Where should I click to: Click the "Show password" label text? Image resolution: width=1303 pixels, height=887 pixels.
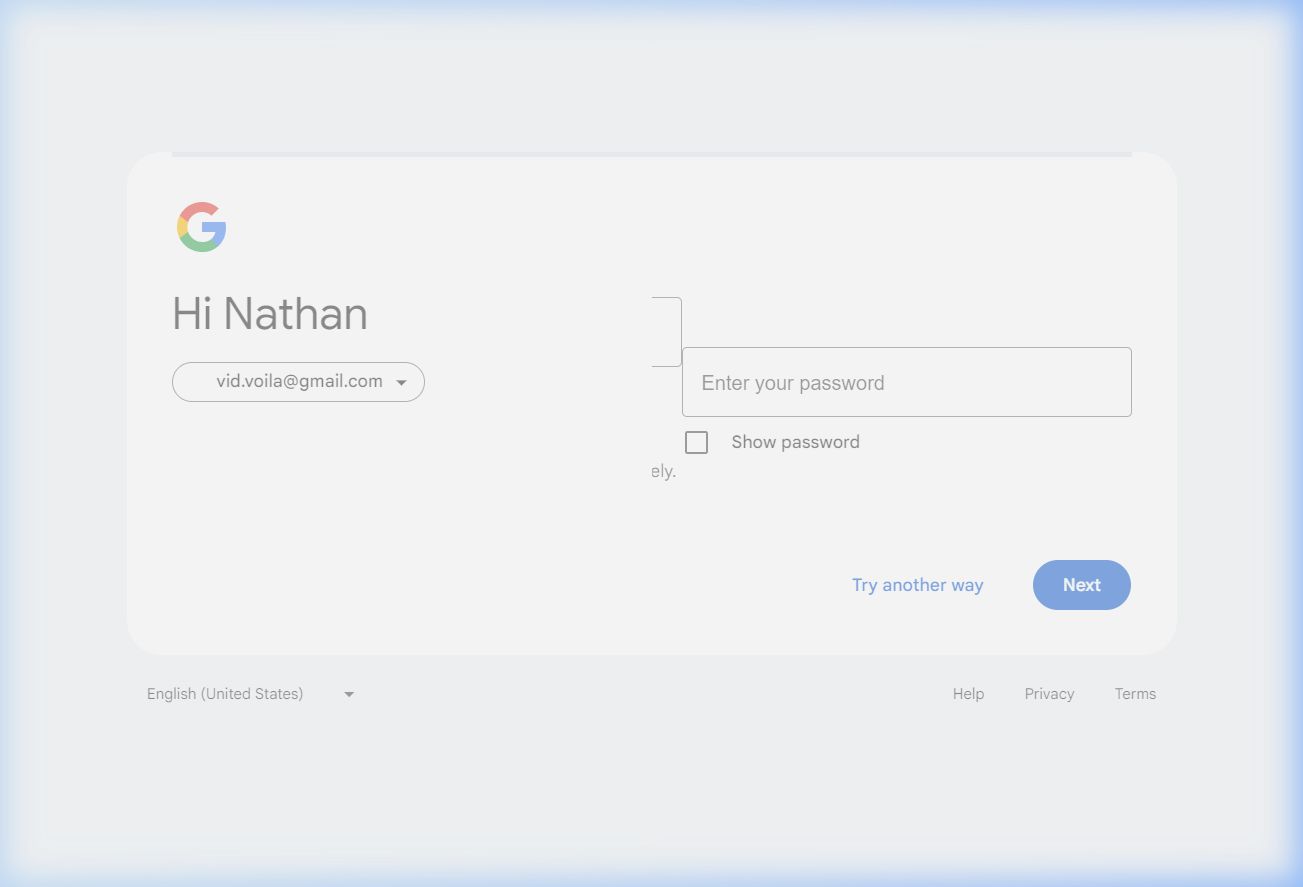pos(795,442)
